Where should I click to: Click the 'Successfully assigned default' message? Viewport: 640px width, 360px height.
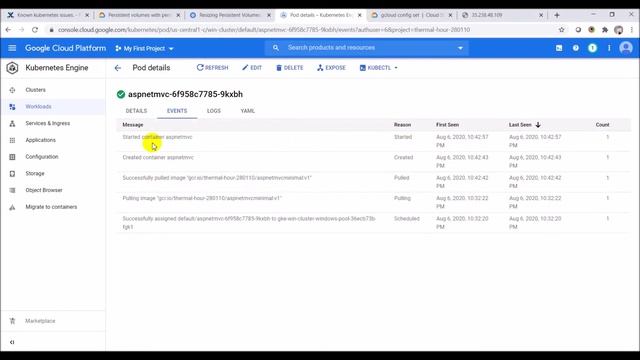pos(249,223)
